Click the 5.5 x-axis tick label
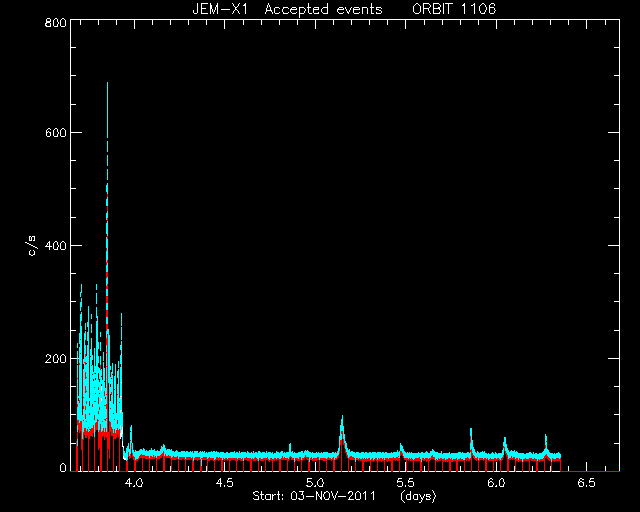This screenshot has width=640, height=512. coord(405,483)
